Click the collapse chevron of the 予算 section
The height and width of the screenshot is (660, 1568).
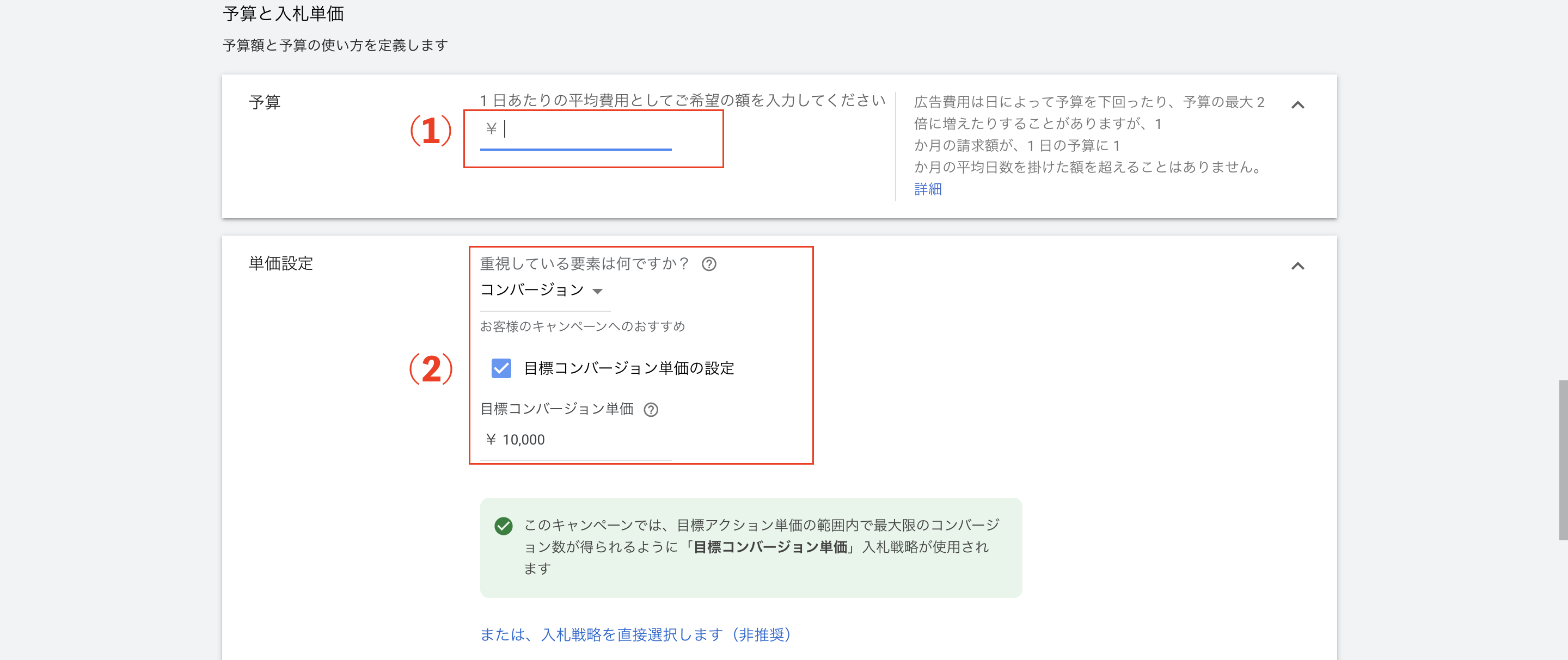coord(1298,103)
